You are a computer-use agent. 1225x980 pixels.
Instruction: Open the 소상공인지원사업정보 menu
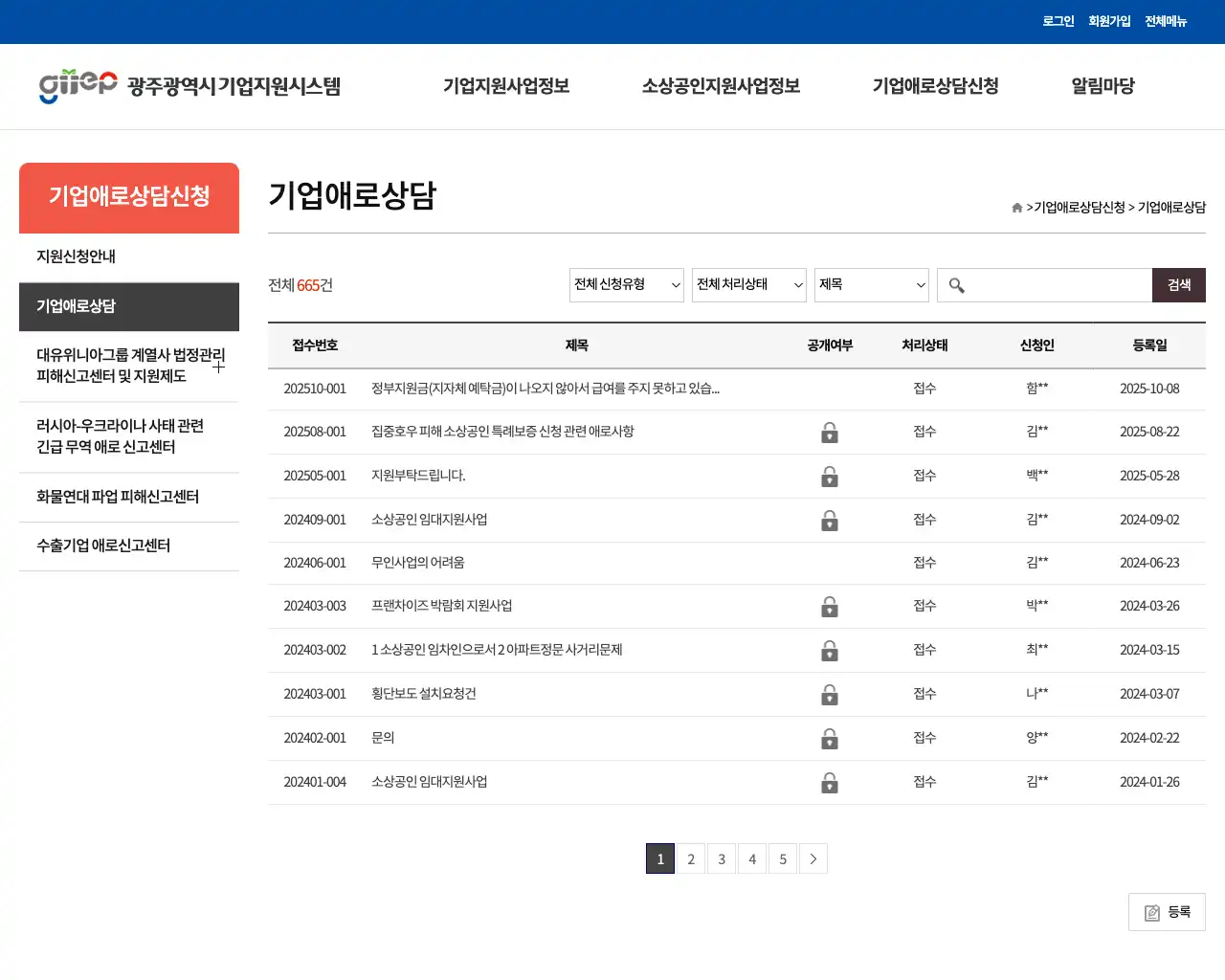(720, 86)
